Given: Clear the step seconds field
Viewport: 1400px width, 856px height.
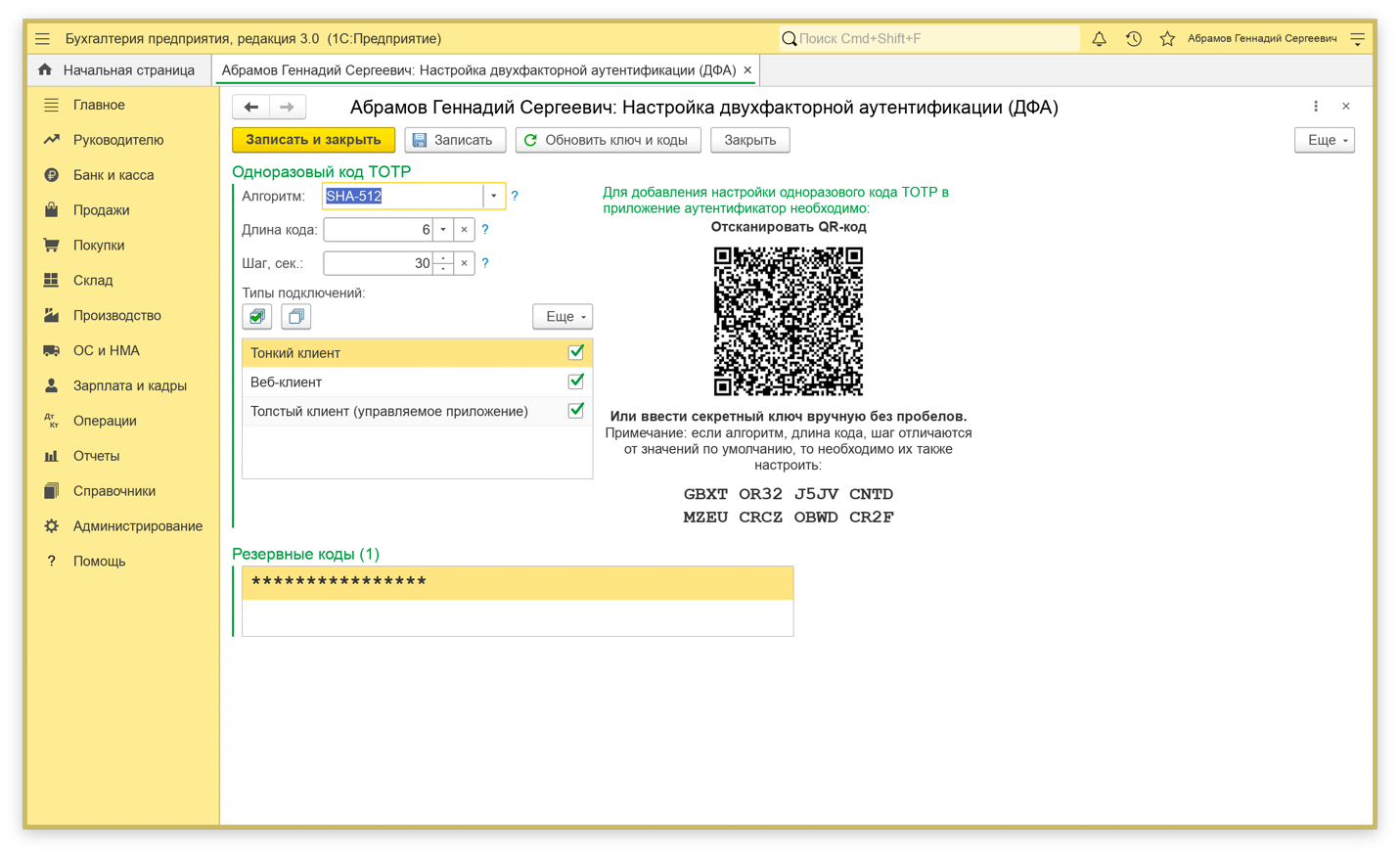Looking at the screenshot, I should [x=465, y=263].
